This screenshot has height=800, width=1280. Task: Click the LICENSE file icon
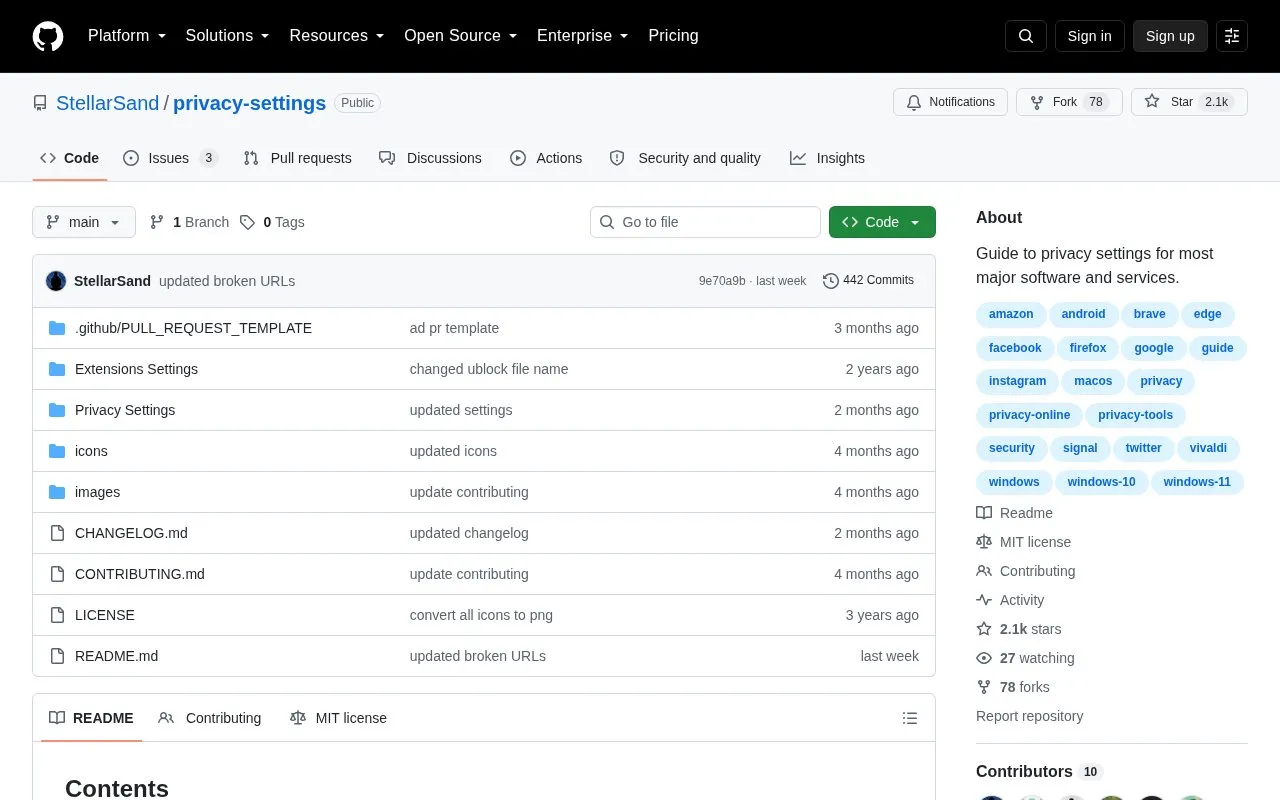[x=57, y=615]
